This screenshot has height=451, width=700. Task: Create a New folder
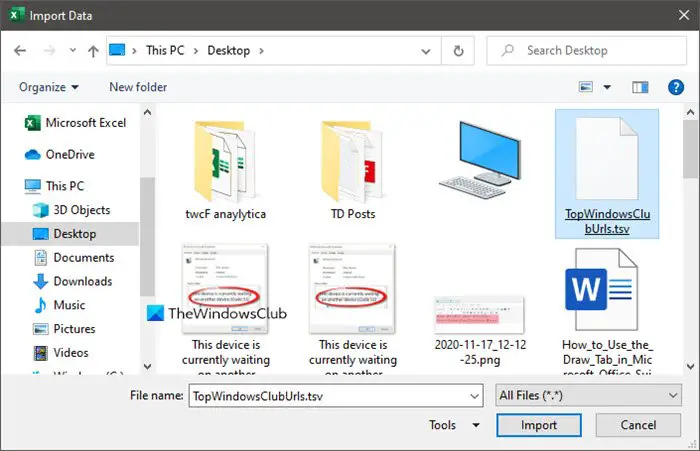[138, 87]
